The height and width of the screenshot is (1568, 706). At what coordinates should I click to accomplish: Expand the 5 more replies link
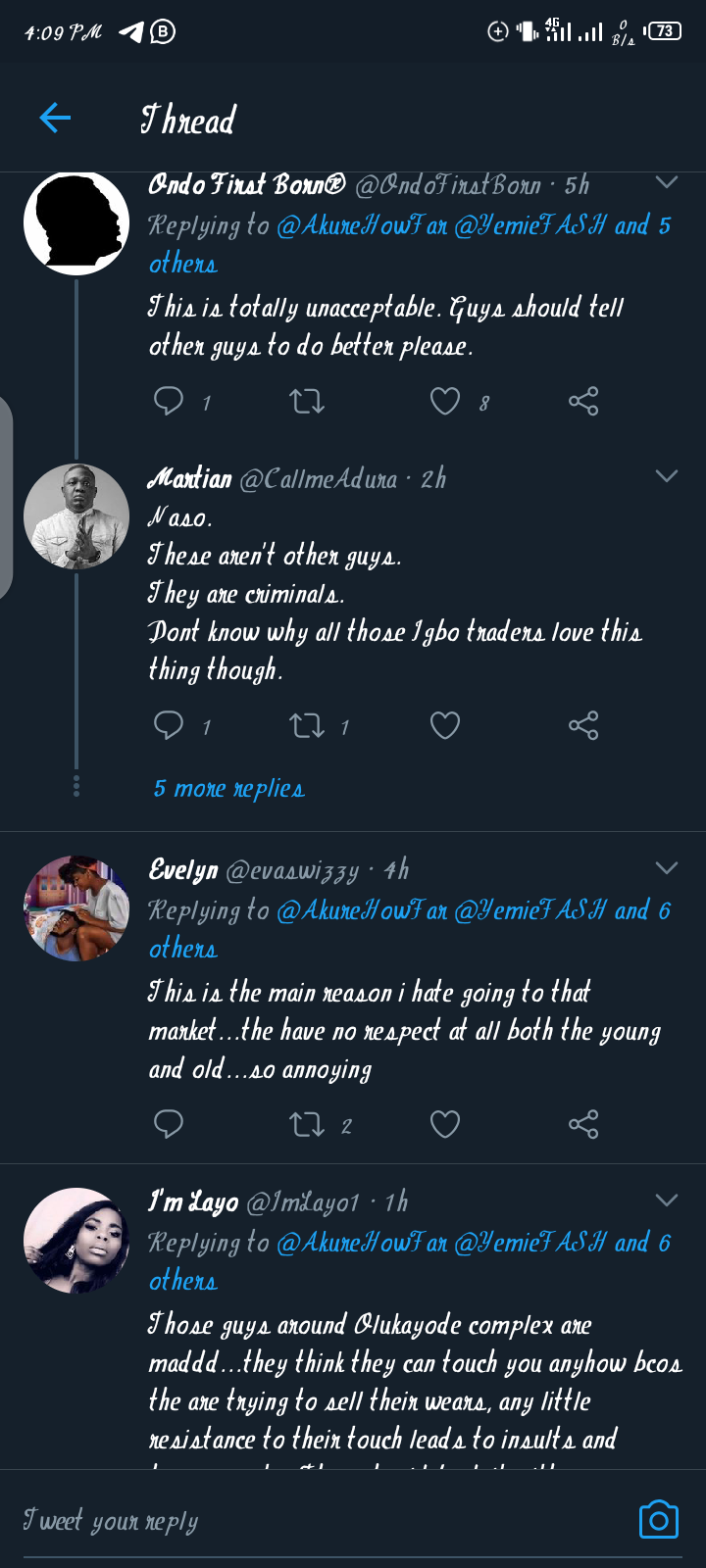(x=228, y=789)
